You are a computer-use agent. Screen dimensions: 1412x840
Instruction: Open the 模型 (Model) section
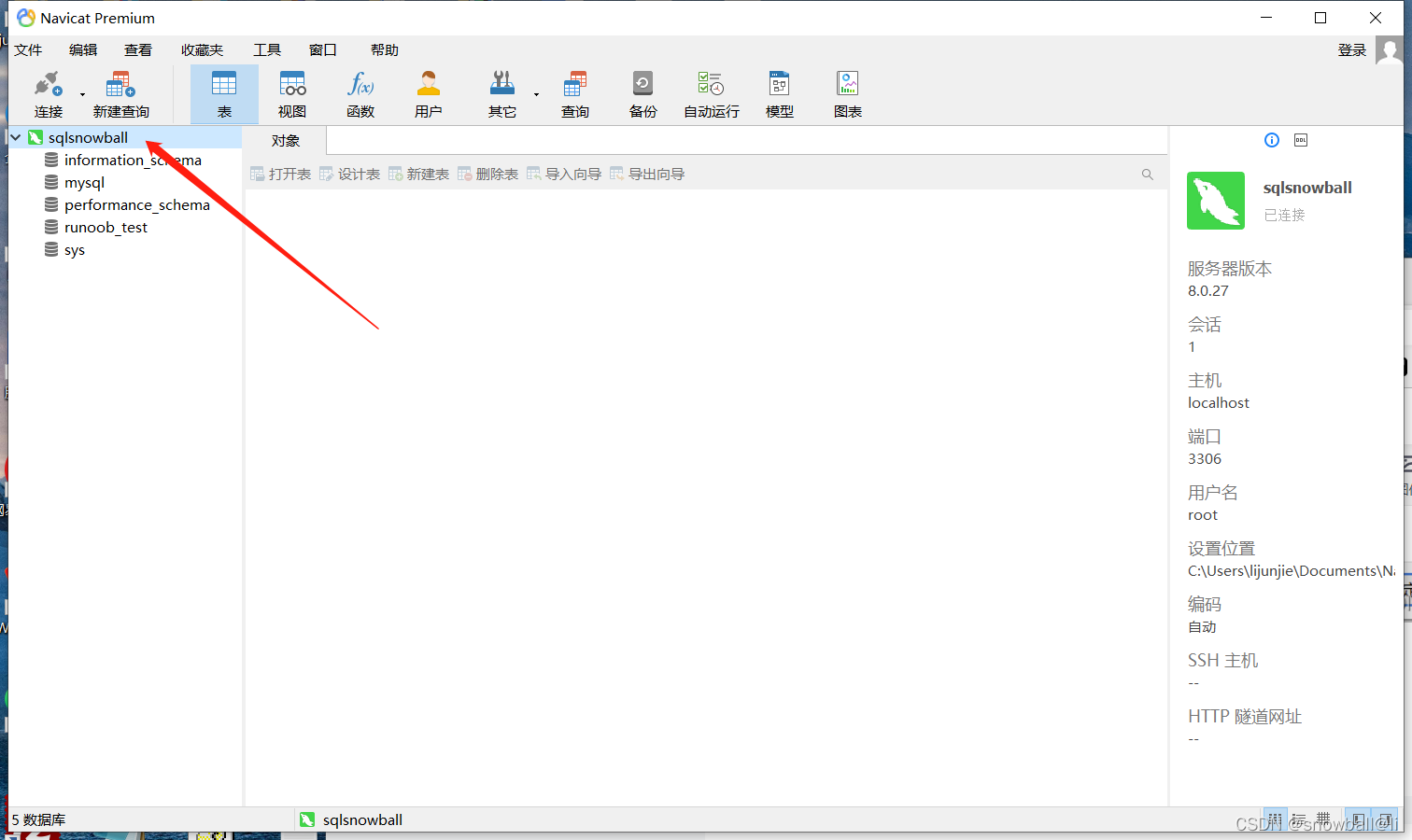780,94
